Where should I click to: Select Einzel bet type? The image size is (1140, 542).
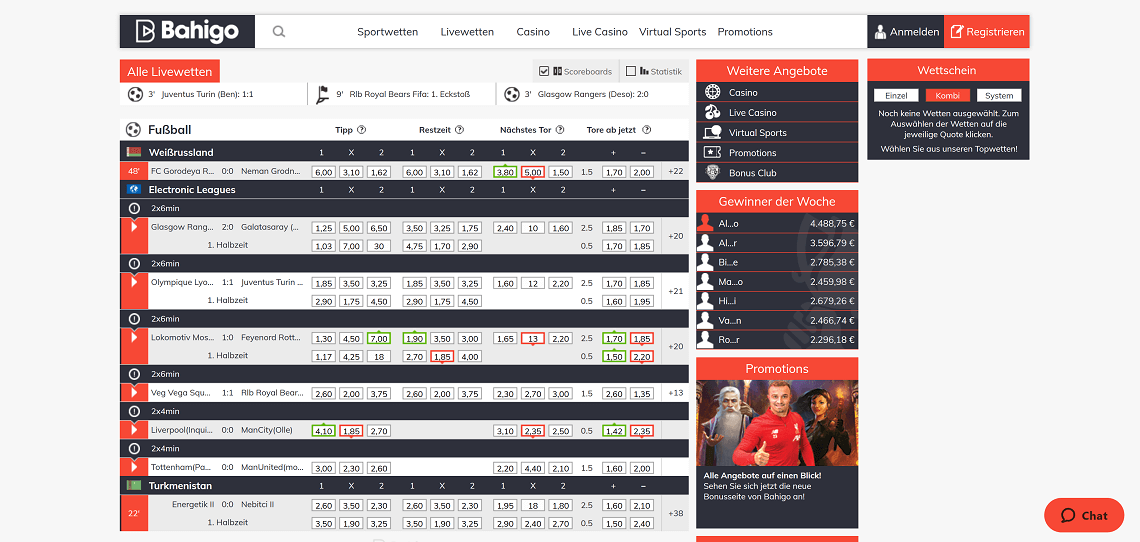point(896,95)
